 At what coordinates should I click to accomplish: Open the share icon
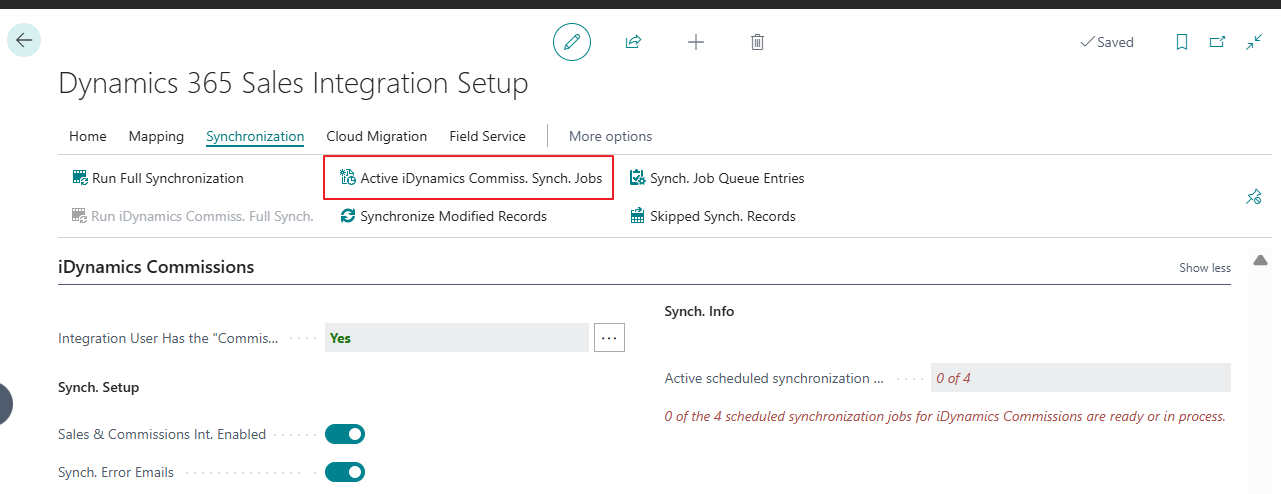click(633, 42)
